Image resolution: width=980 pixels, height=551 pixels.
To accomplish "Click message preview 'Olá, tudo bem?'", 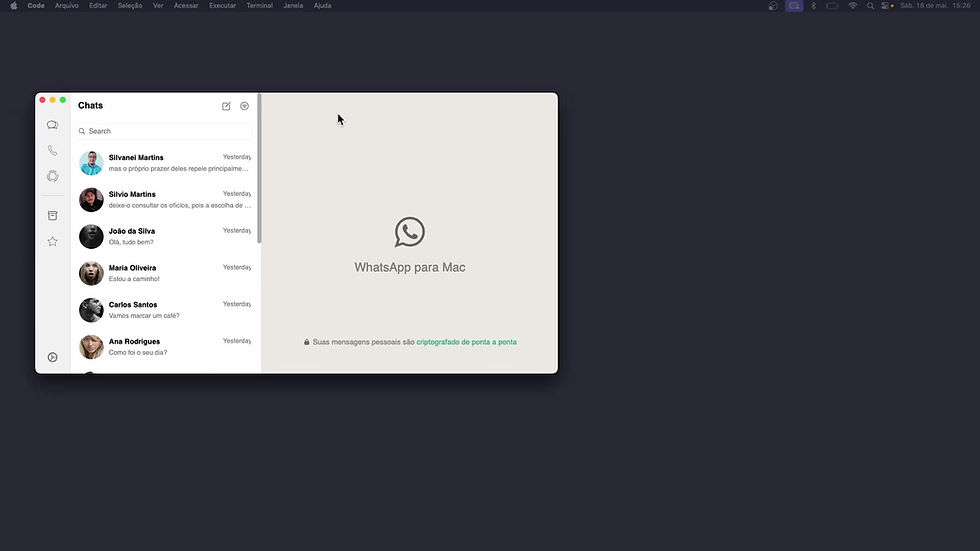I will coord(131,242).
